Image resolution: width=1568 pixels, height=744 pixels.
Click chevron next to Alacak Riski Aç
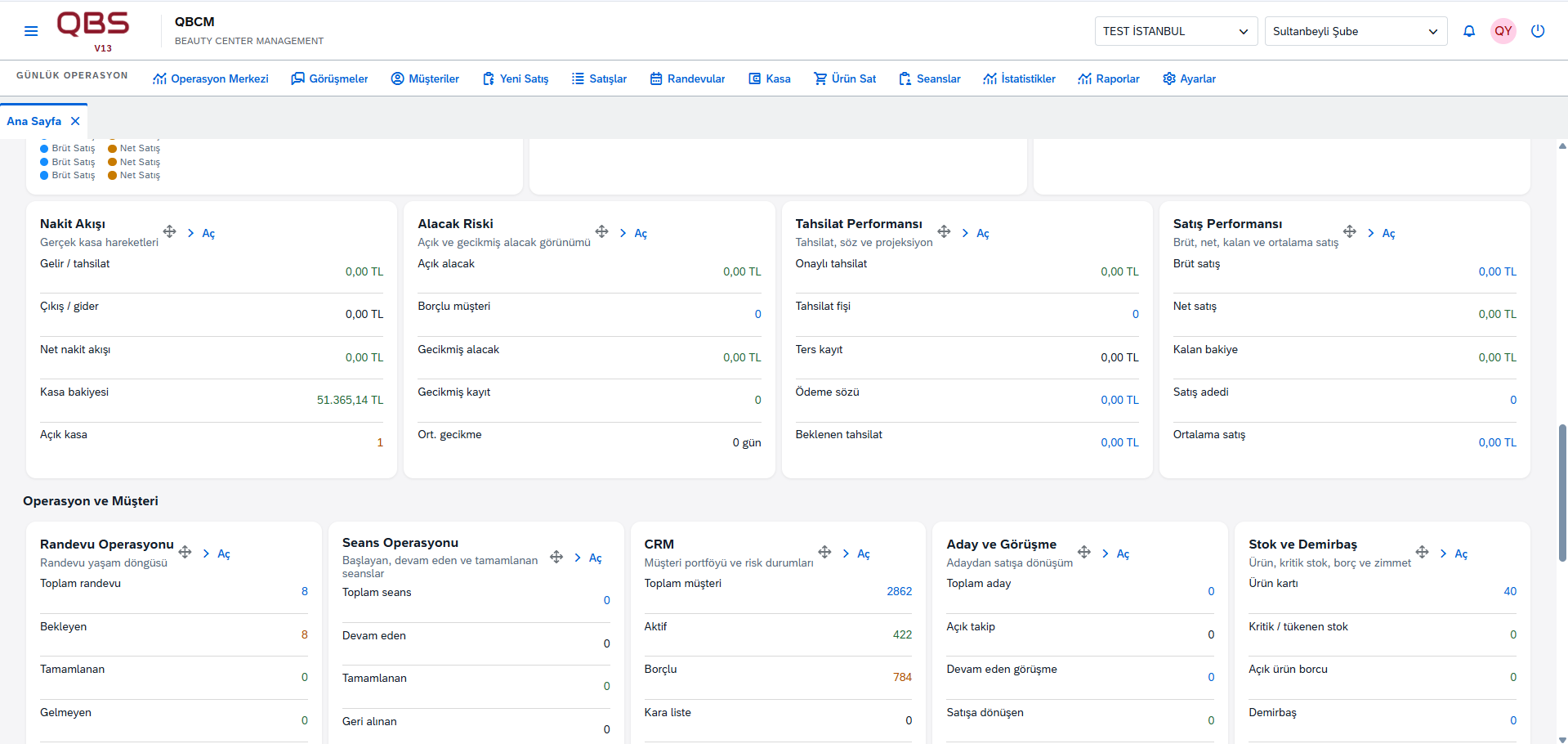click(623, 233)
